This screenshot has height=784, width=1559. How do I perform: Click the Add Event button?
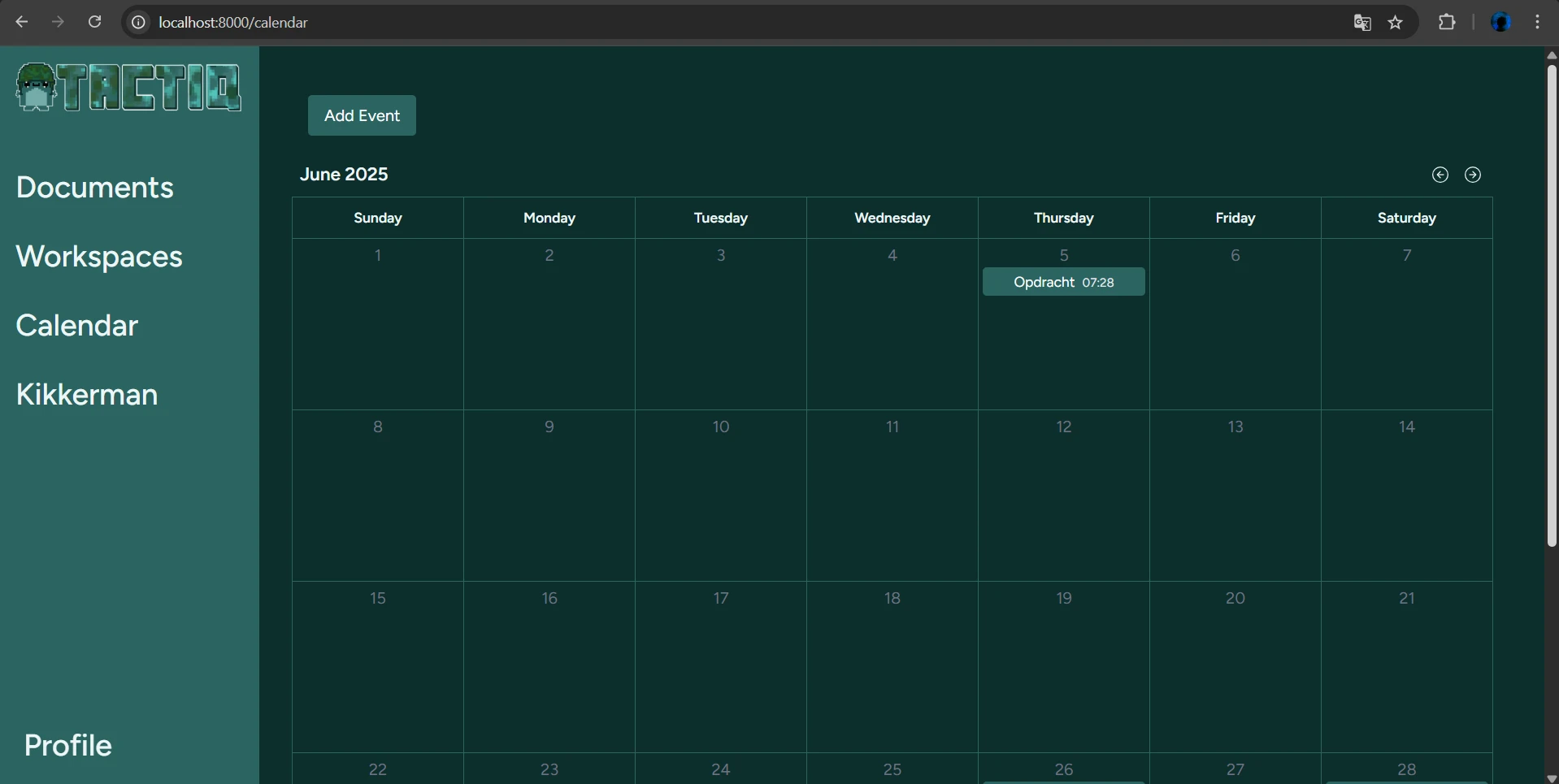(x=361, y=115)
